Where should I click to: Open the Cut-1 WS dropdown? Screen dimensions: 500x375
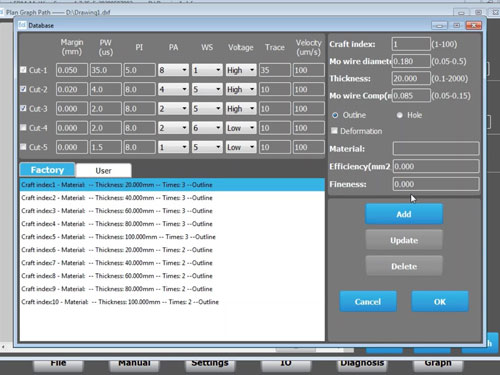207,70
